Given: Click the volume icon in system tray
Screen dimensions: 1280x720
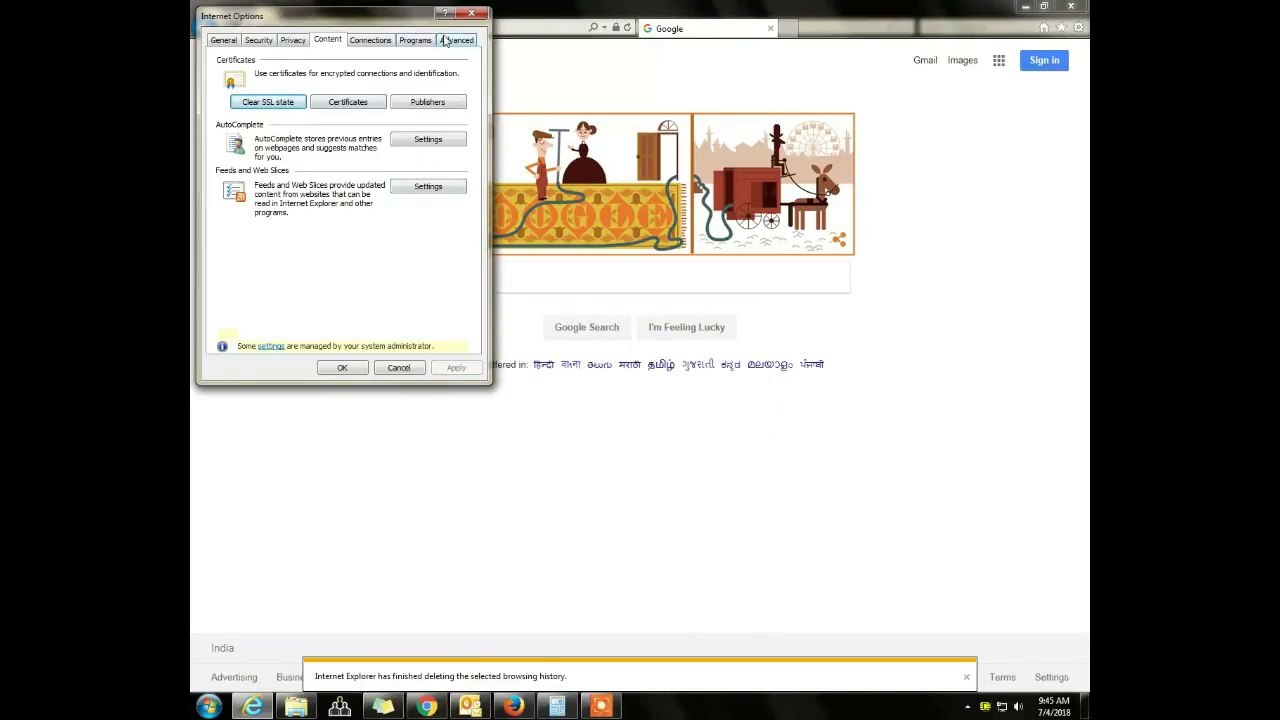Looking at the screenshot, I should 1018,707.
